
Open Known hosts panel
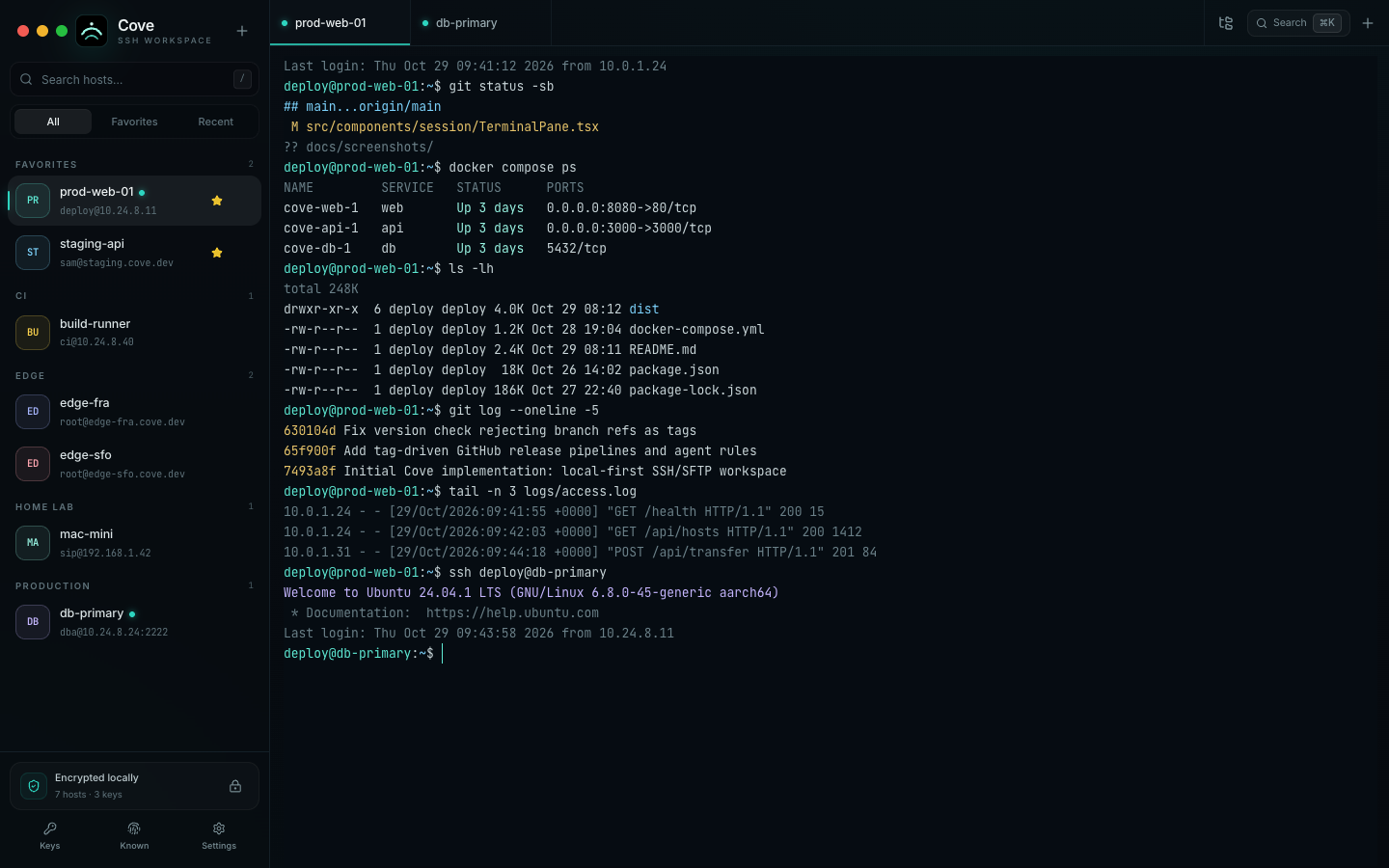[x=134, y=835]
